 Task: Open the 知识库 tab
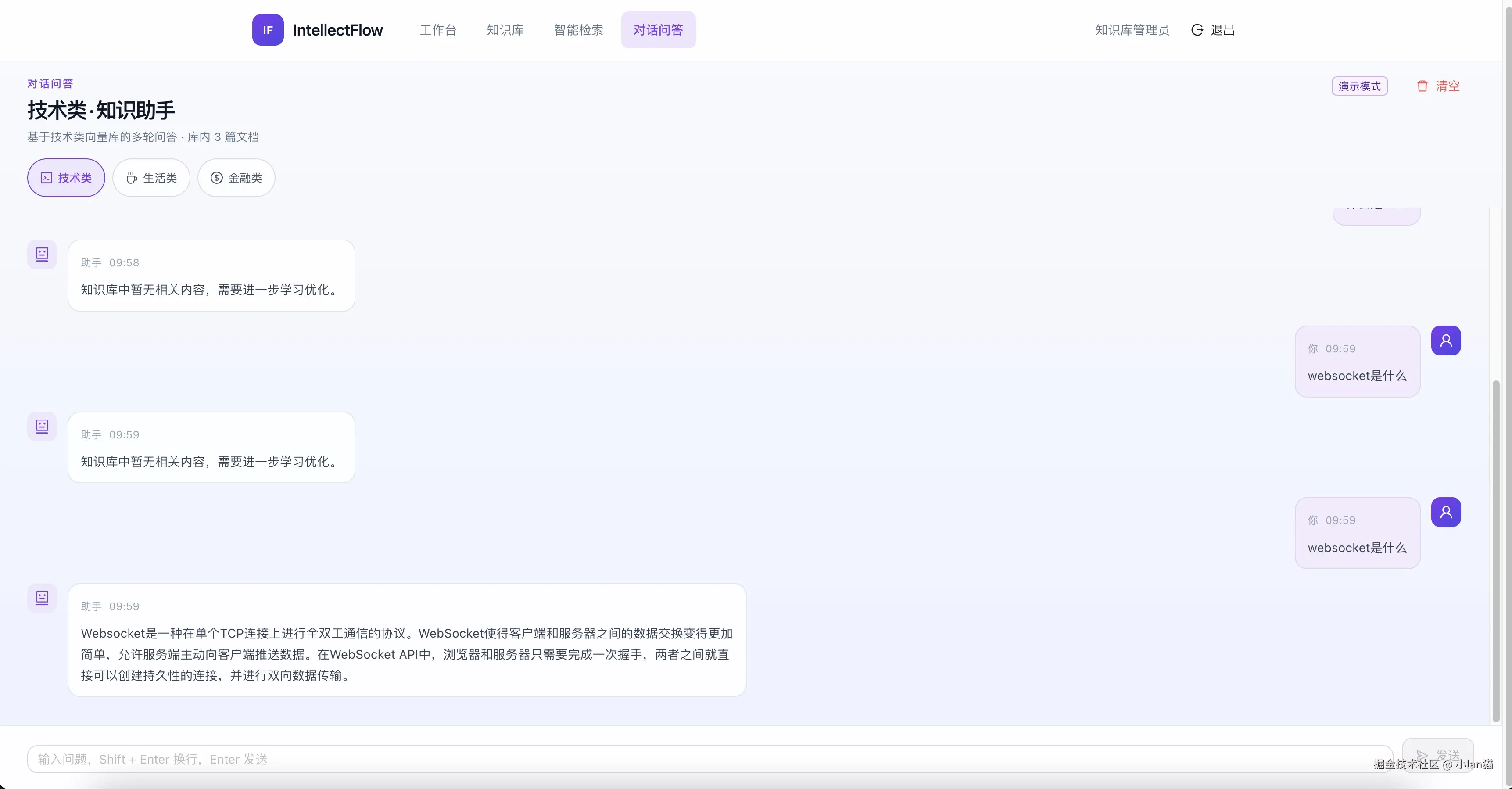click(x=505, y=30)
